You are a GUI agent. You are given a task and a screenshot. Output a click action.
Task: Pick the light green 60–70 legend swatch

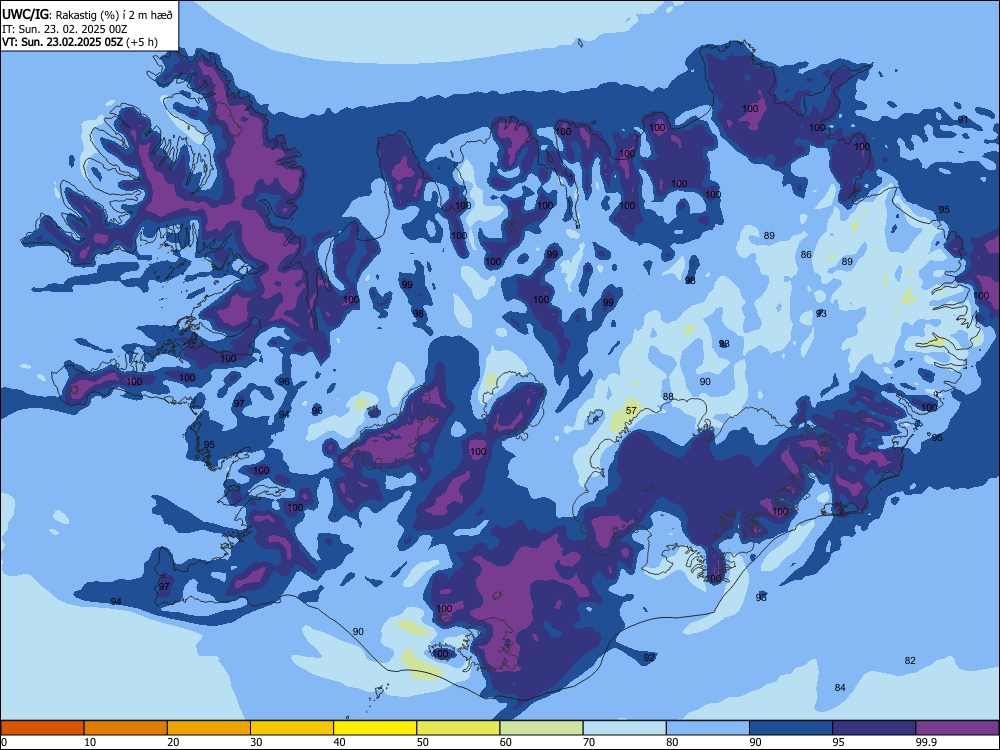541,728
